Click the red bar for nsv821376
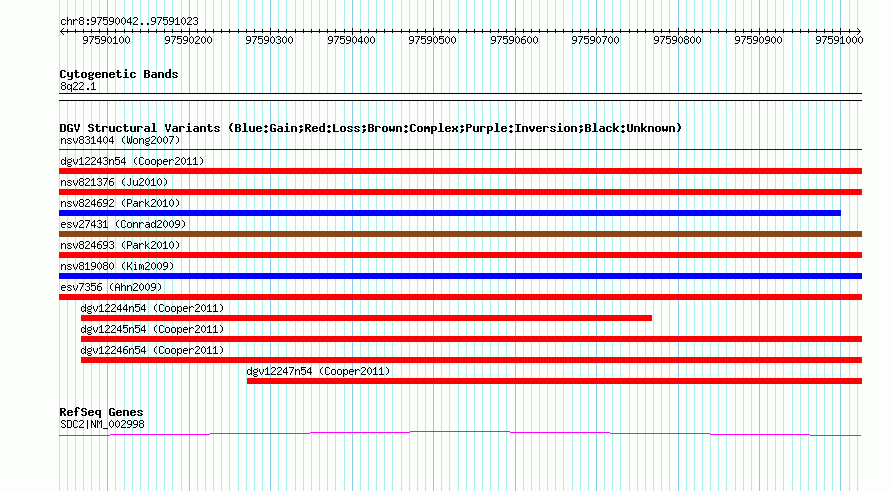The image size is (890, 491). click(460, 192)
